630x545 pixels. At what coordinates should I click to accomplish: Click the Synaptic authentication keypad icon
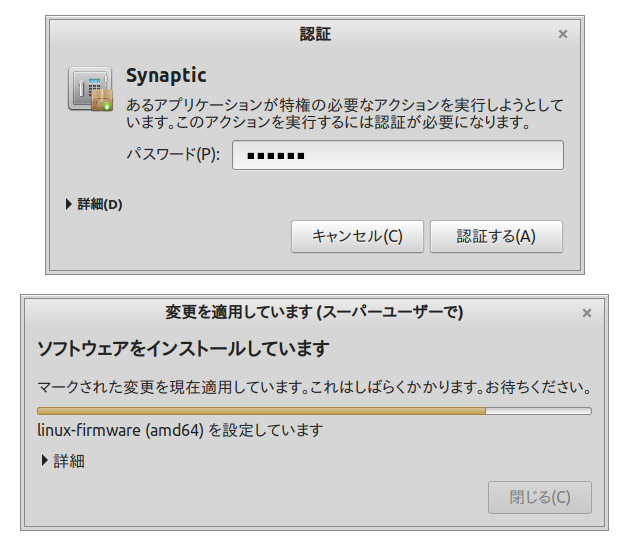(87, 87)
